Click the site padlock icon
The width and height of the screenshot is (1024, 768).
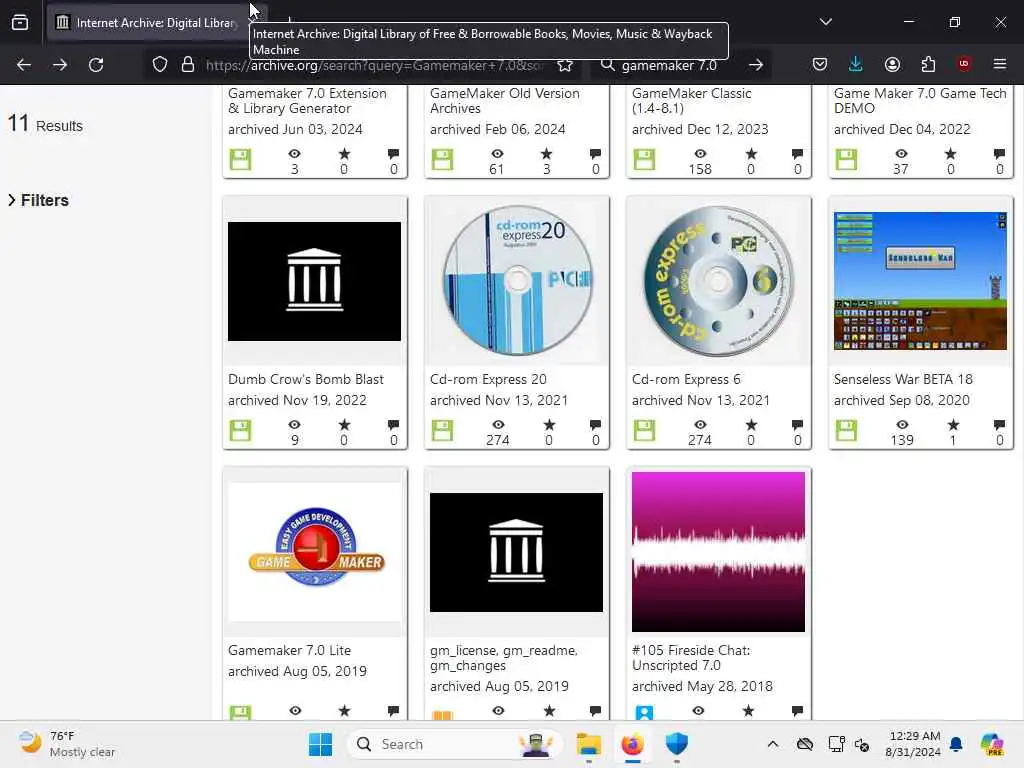click(188, 65)
